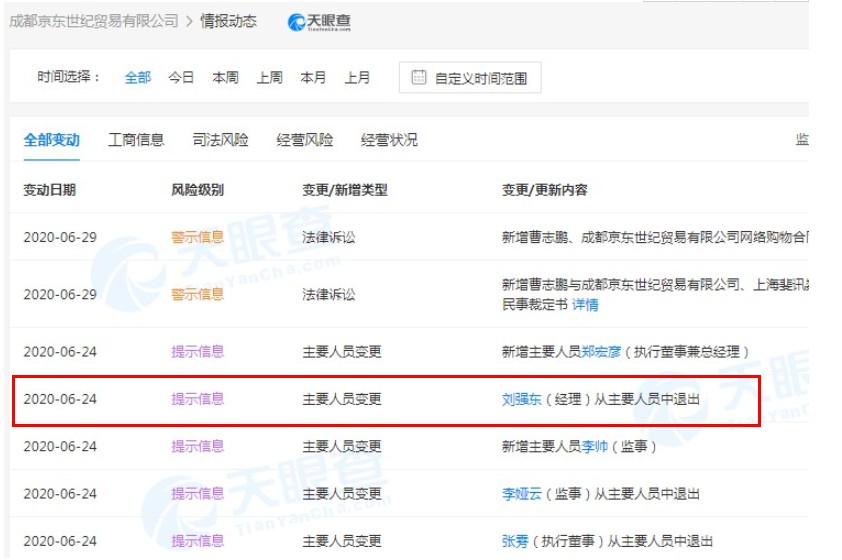Click the 变动日期 column header
Viewport: 842px width, 560px height.
point(49,190)
